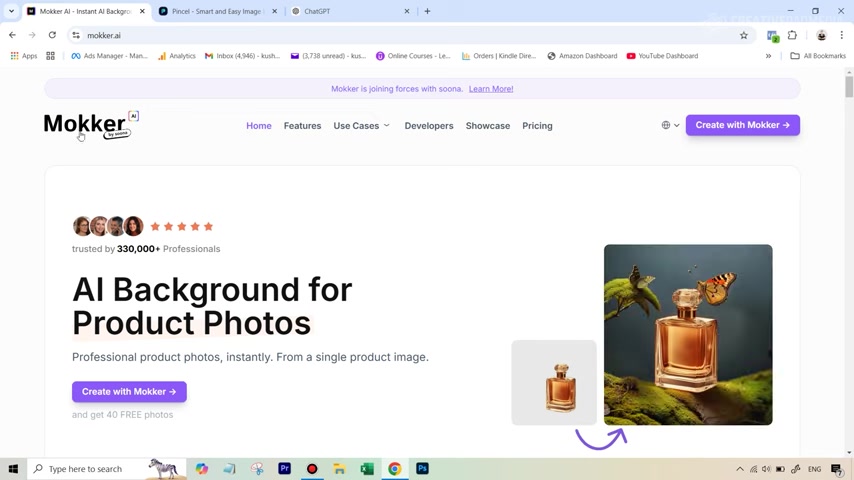Open the Chrome profile avatar
This screenshot has height=480, width=854.
click(821, 35)
